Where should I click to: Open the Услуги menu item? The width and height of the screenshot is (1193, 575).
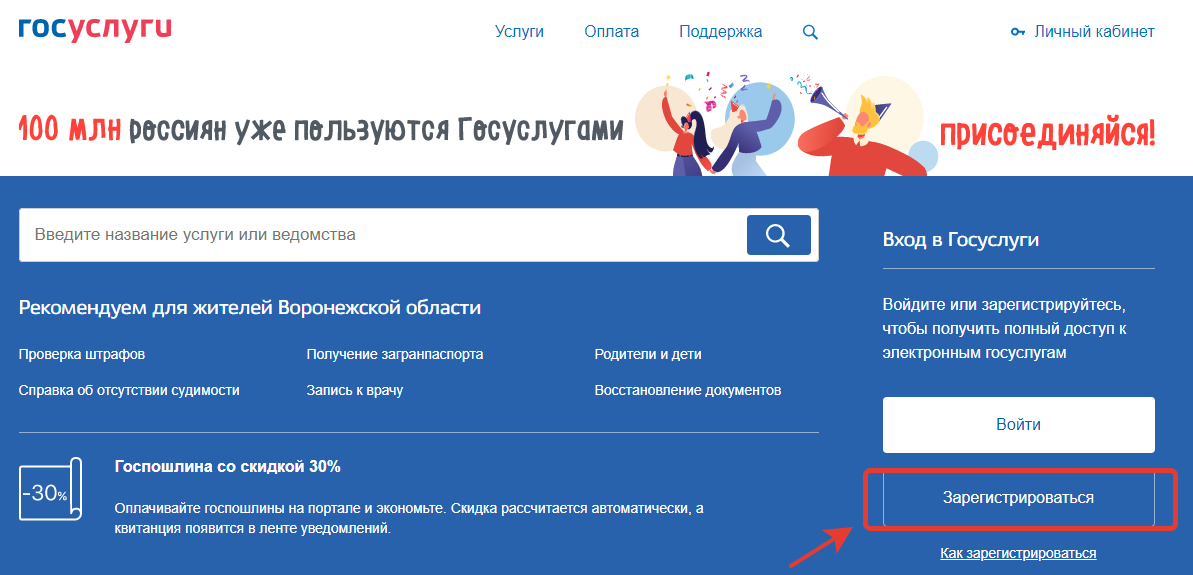pos(519,32)
